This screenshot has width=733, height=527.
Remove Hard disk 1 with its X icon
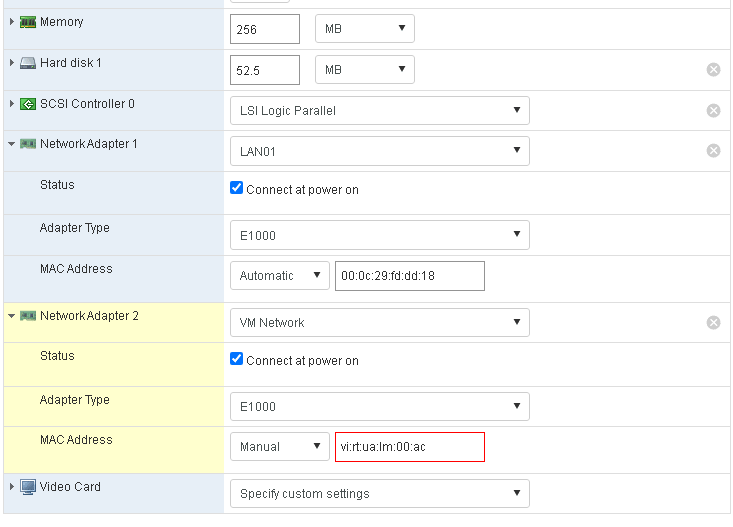click(713, 70)
